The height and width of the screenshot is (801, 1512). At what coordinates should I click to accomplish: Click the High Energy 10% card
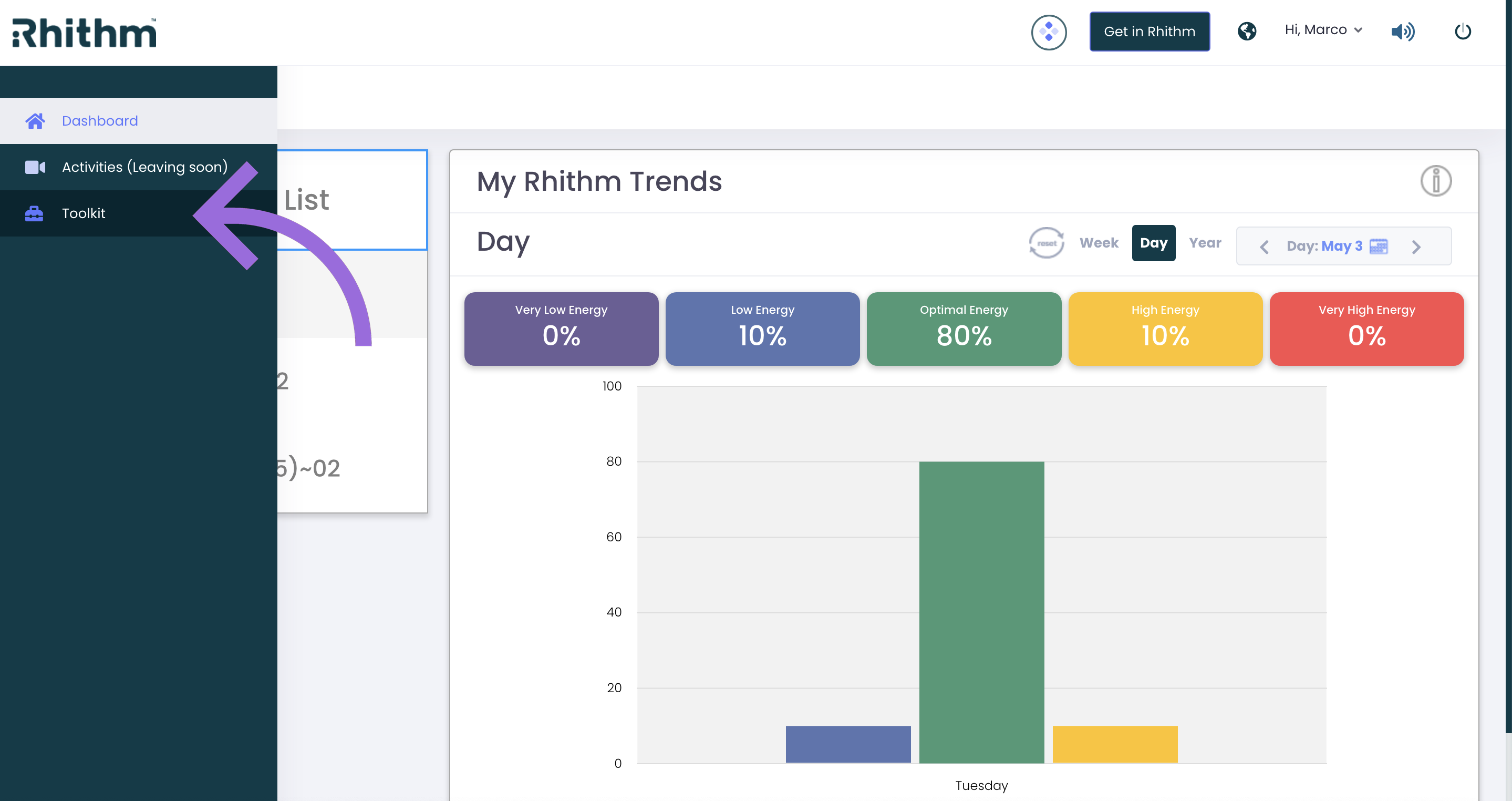pos(1165,329)
